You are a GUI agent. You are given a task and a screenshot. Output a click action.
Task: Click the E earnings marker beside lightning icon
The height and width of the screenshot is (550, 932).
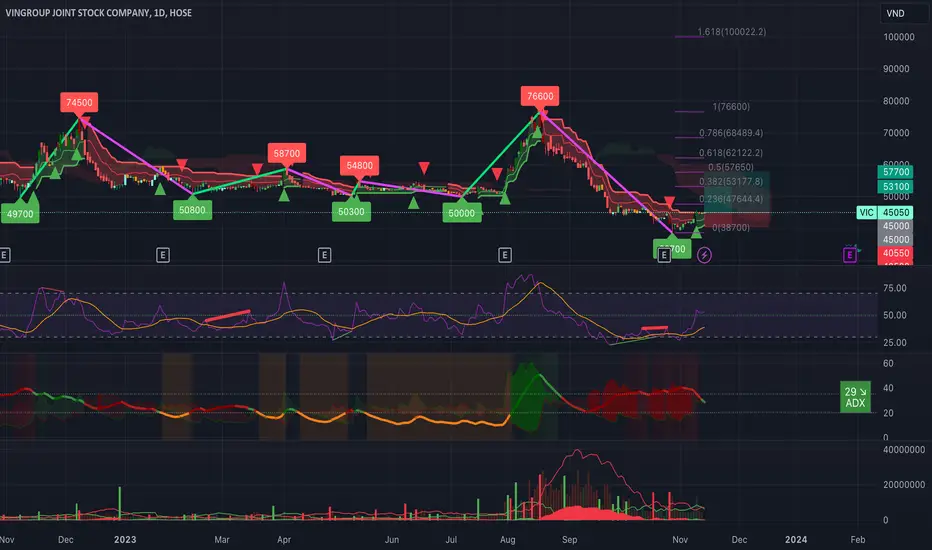click(664, 256)
